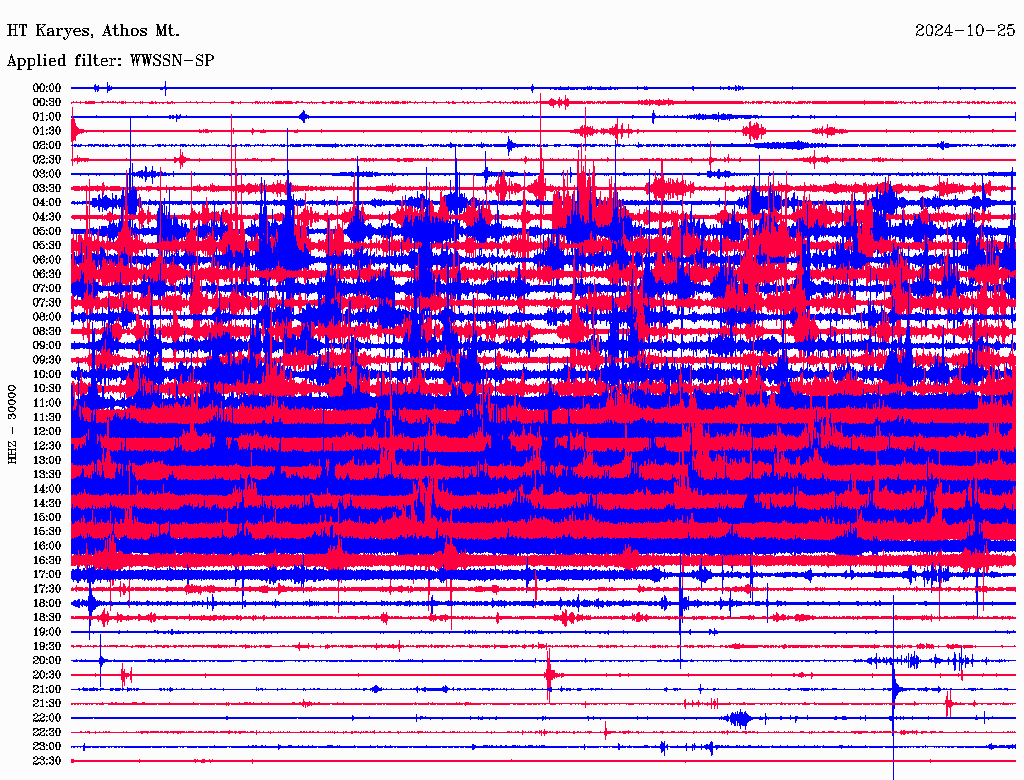
Task: Select the 06:30 time label
Action: click(47, 274)
